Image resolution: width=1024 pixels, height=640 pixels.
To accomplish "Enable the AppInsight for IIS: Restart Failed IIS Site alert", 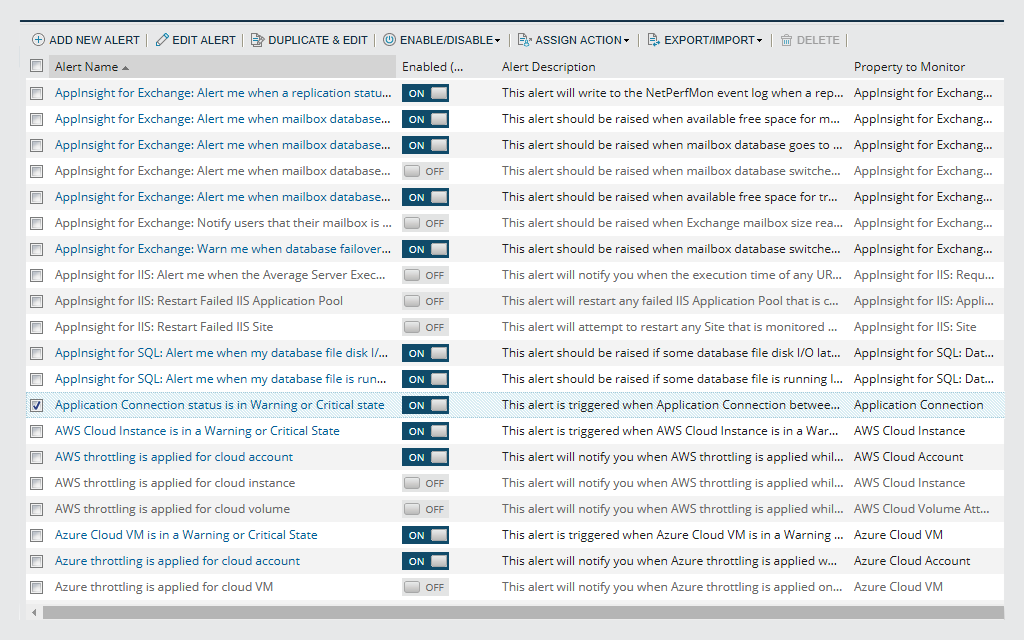I will pyautogui.click(x=425, y=327).
